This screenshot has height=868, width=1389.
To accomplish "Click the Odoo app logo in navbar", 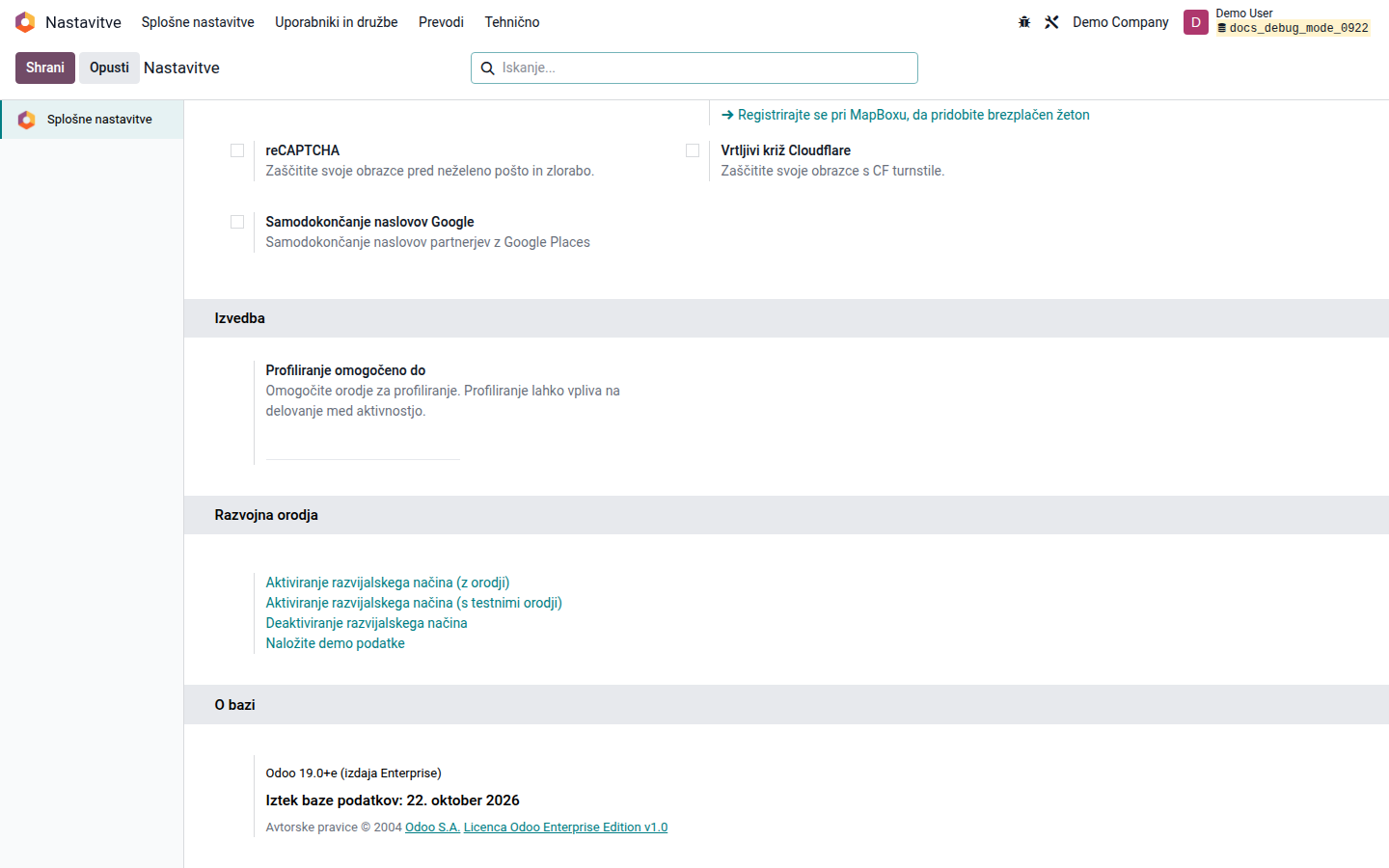I will coord(25,22).
